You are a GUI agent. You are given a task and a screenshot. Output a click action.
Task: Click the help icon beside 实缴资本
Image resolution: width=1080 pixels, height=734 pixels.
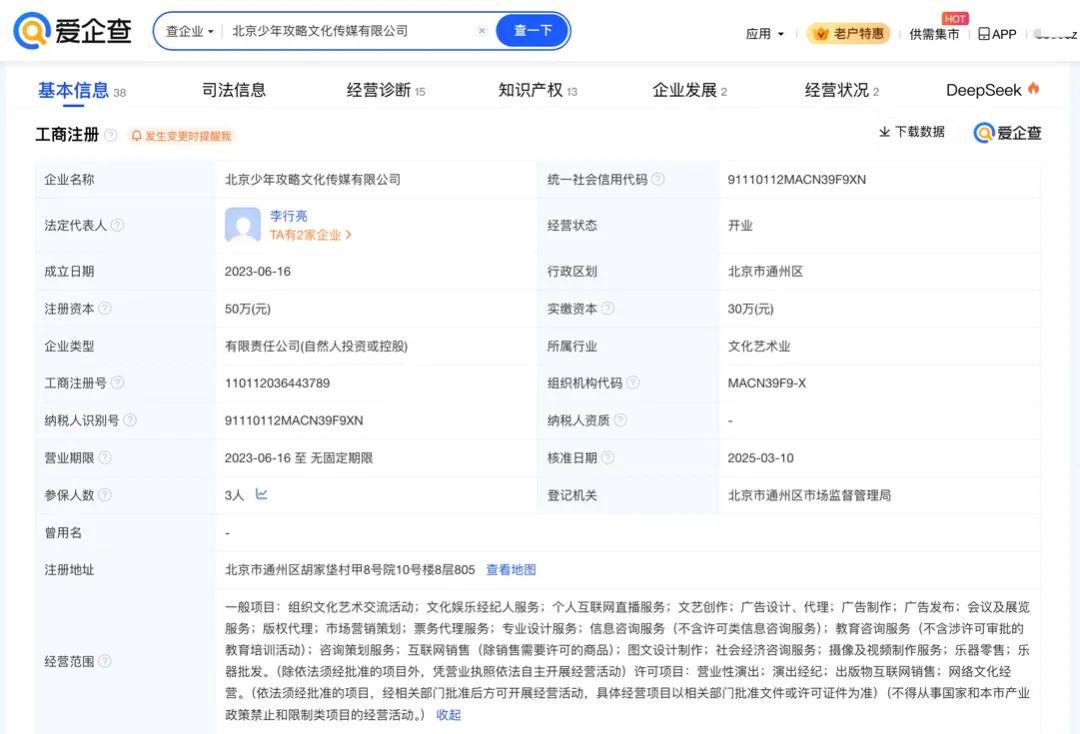coord(608,308)
